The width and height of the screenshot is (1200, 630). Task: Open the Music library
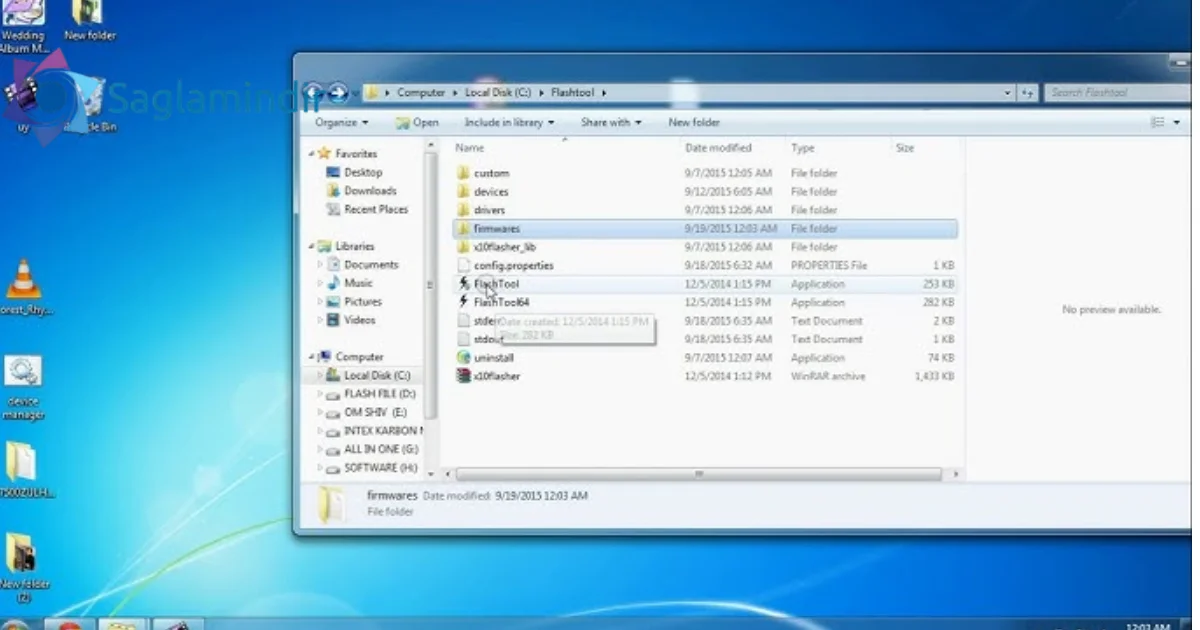[x=358, y=283]
